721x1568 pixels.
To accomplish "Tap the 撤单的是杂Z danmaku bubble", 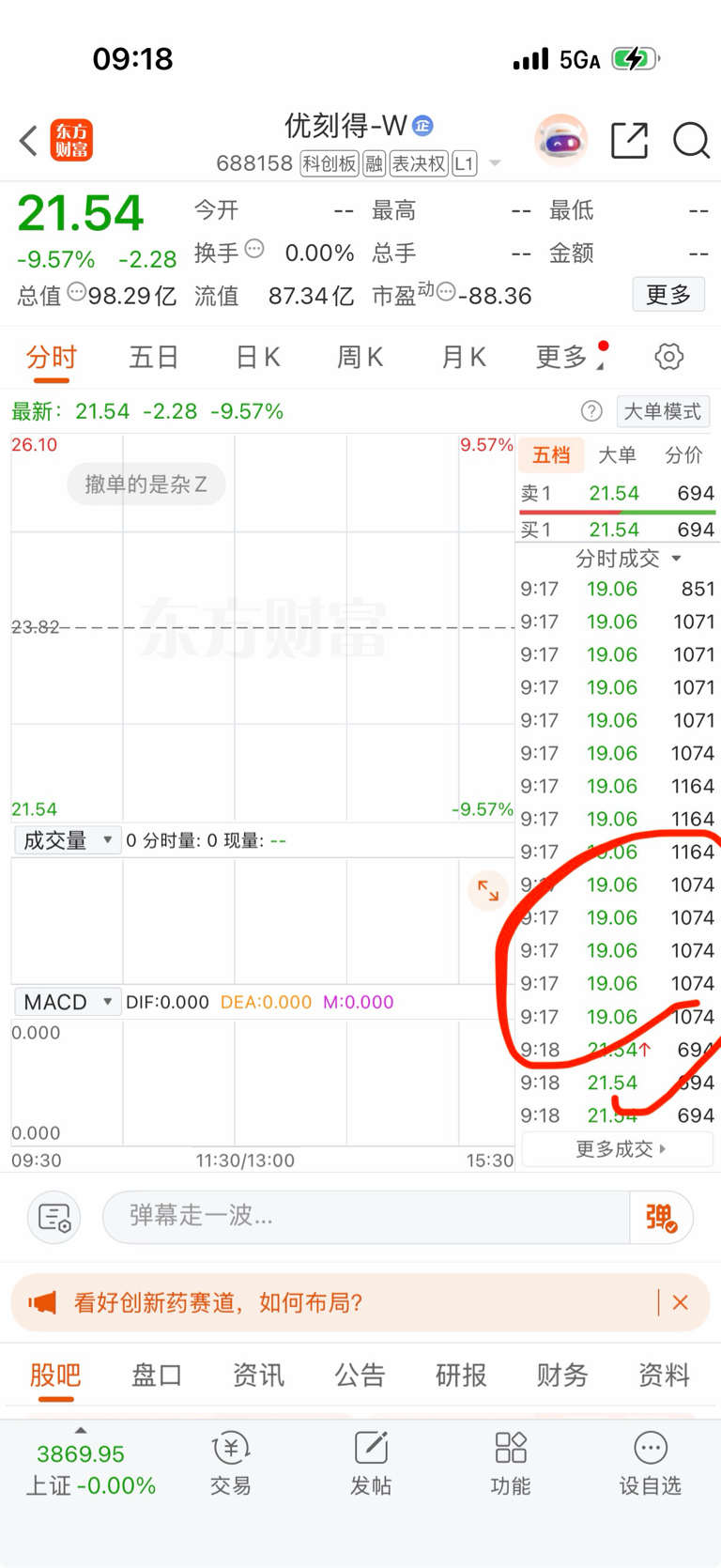I will pyautogui.click(x=146, y=484).
